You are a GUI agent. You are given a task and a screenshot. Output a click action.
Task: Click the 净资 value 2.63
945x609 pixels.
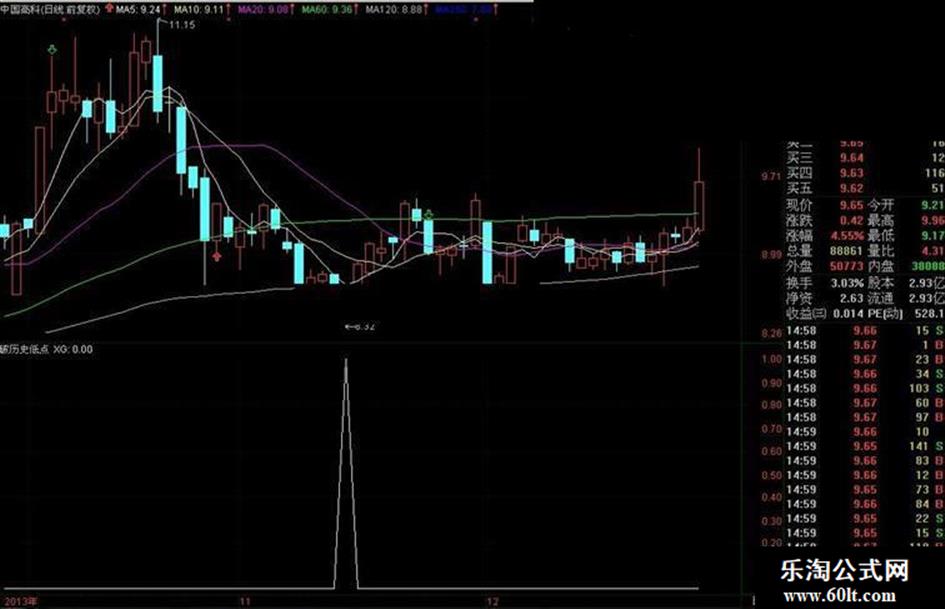[x=852, y=298]
